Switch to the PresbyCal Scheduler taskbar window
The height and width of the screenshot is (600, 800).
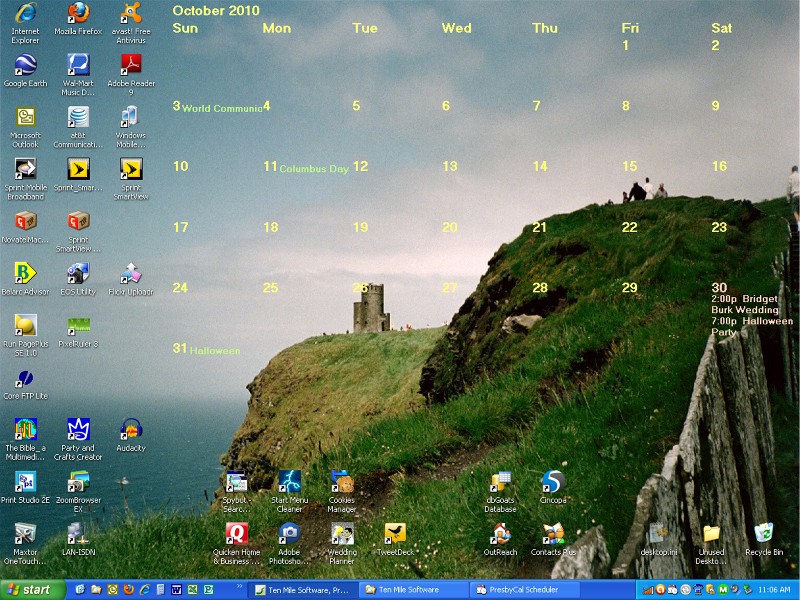[522, 590]
